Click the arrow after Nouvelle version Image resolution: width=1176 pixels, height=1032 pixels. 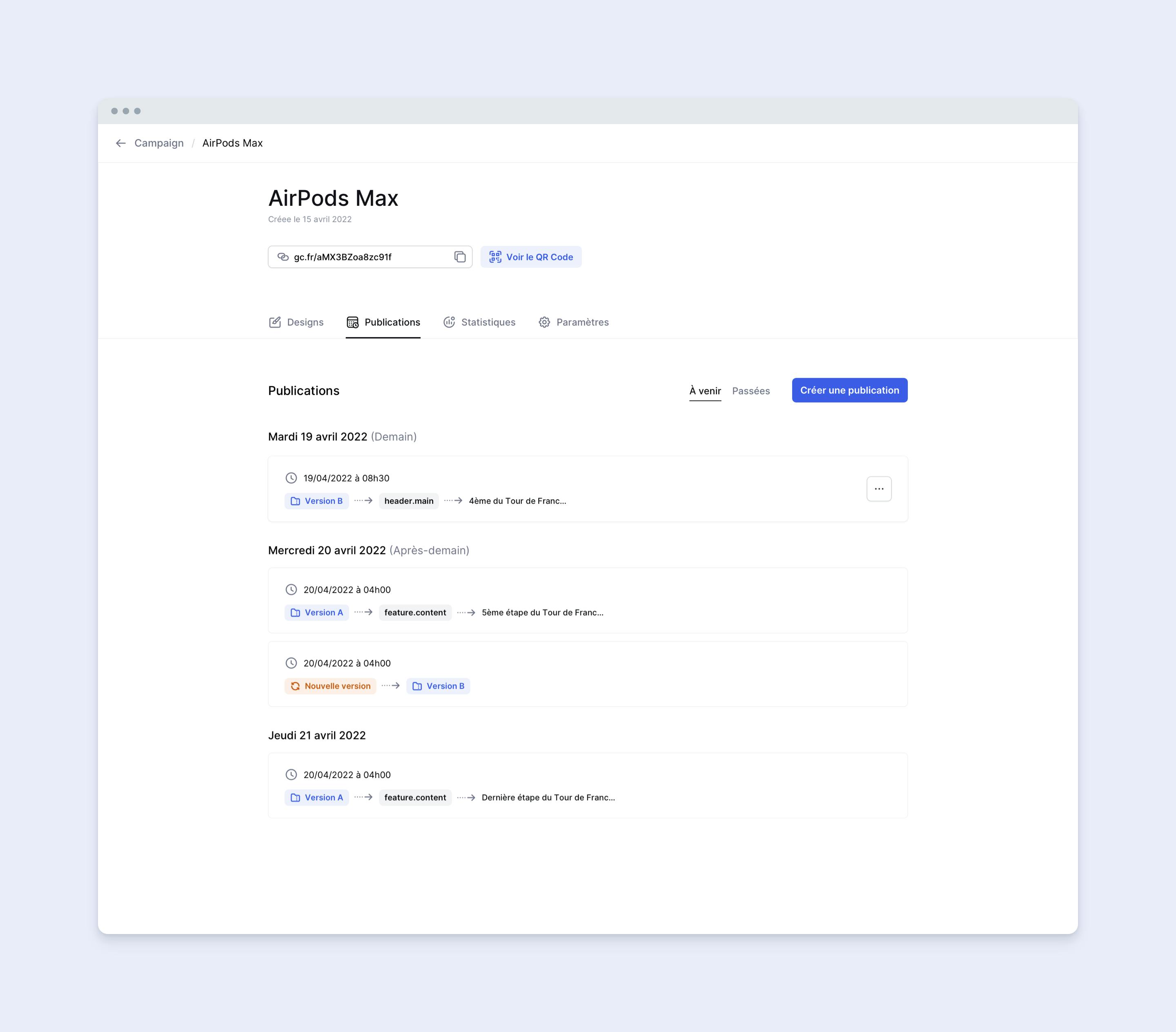(391, 686)
